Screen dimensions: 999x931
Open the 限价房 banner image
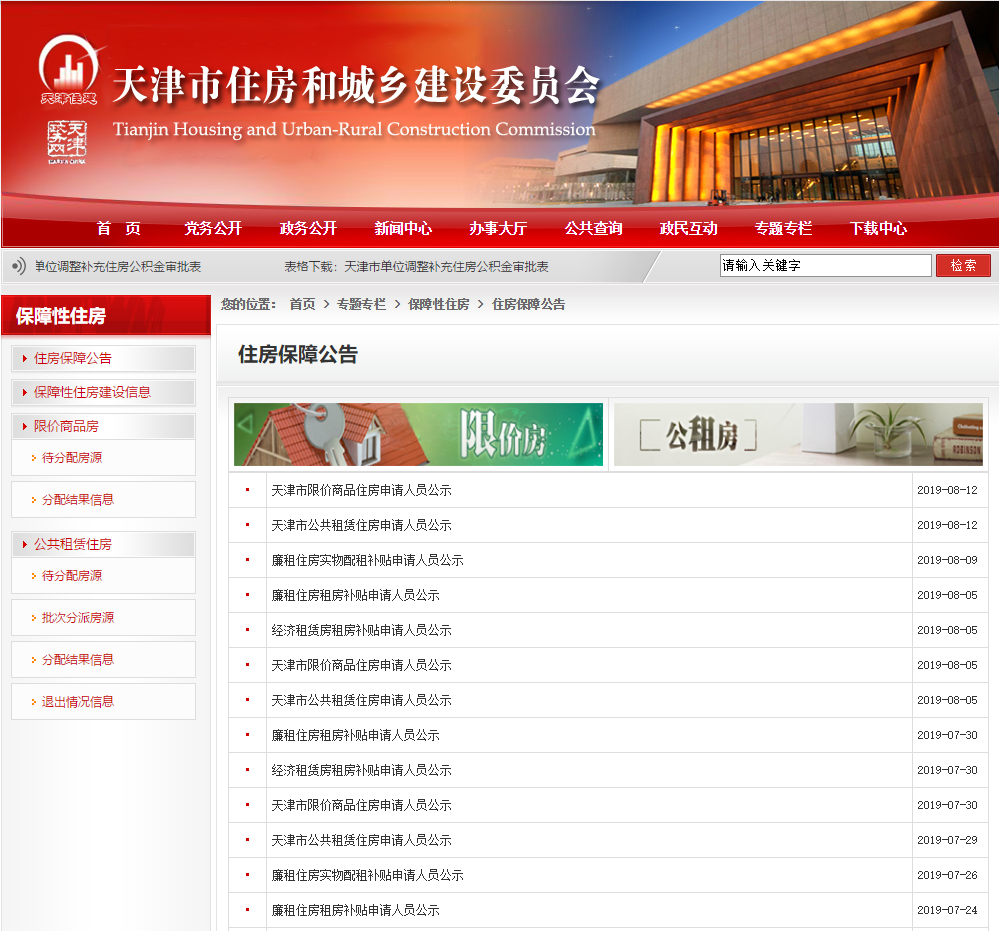pos(417,434)
